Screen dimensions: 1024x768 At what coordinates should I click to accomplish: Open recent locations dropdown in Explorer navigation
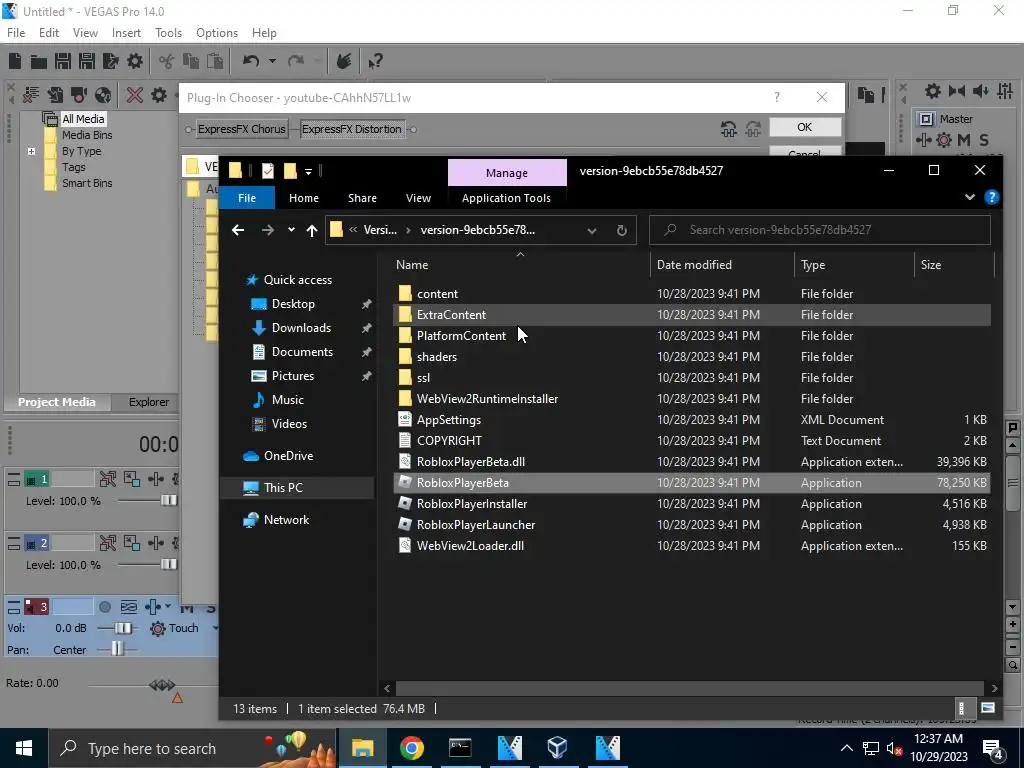click(x=291, y=230)
